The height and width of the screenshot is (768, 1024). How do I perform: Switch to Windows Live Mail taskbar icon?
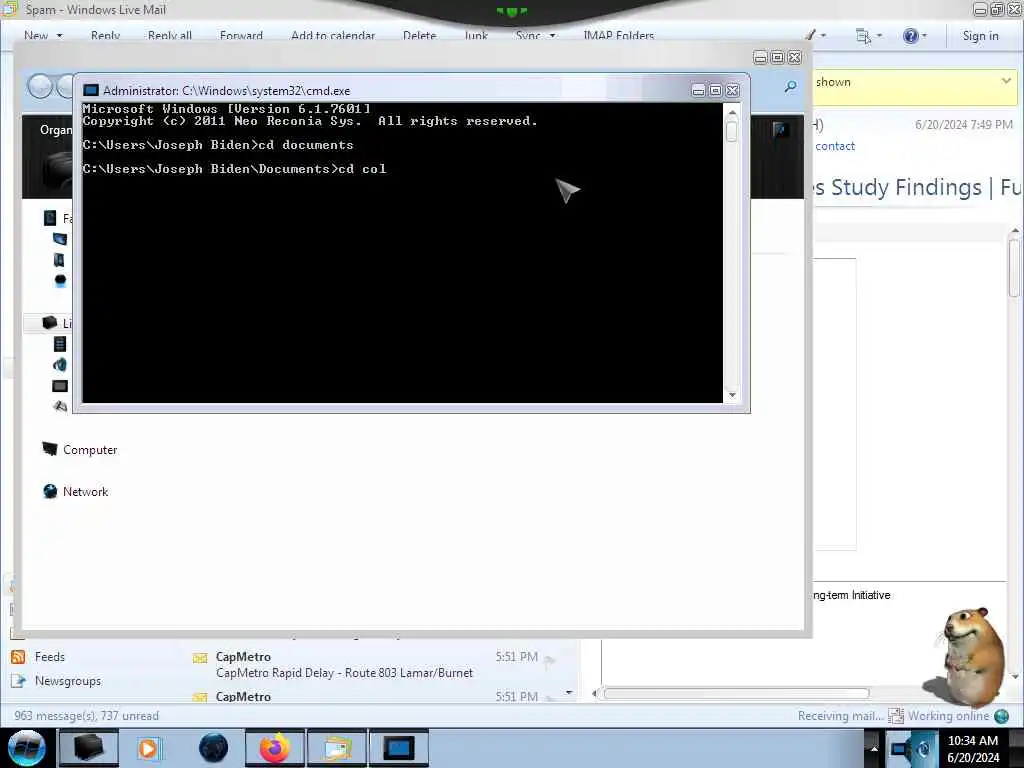pos(337,748)
